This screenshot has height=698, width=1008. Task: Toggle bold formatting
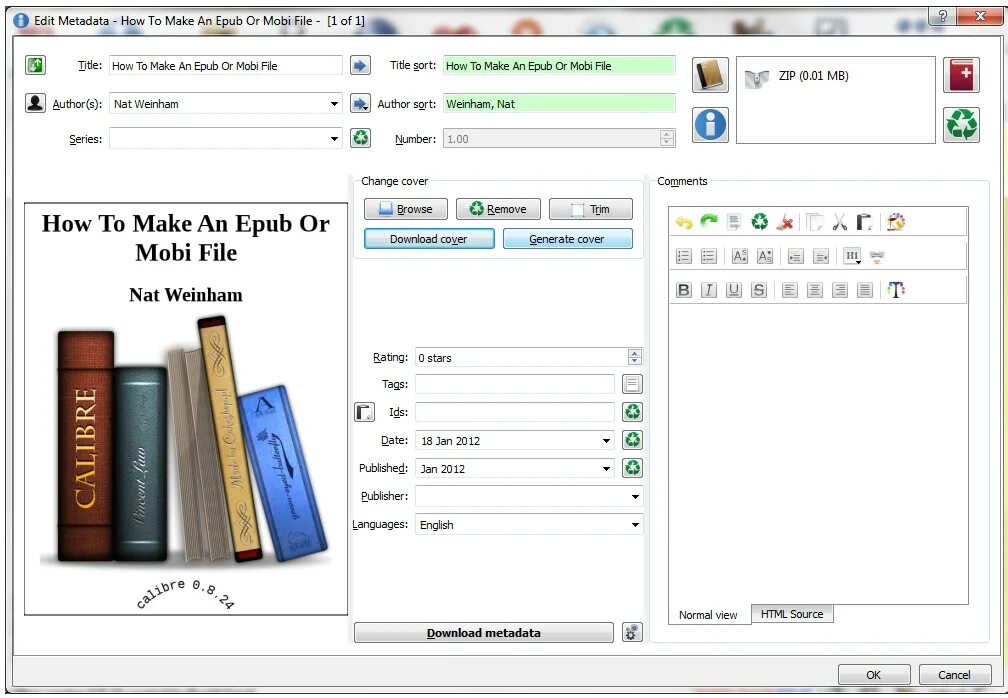683,290
